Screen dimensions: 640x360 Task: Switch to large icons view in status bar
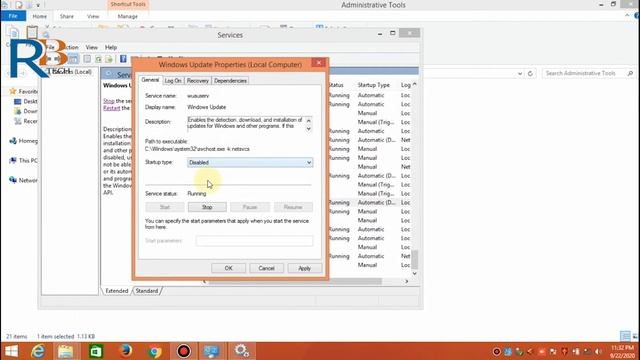[x=635, y=336]
